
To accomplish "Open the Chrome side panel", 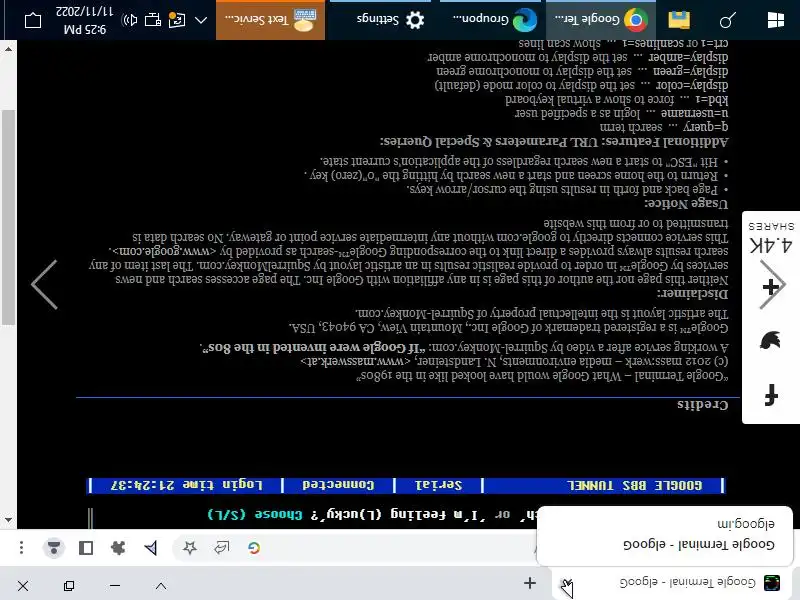I will tap(86, 547).
